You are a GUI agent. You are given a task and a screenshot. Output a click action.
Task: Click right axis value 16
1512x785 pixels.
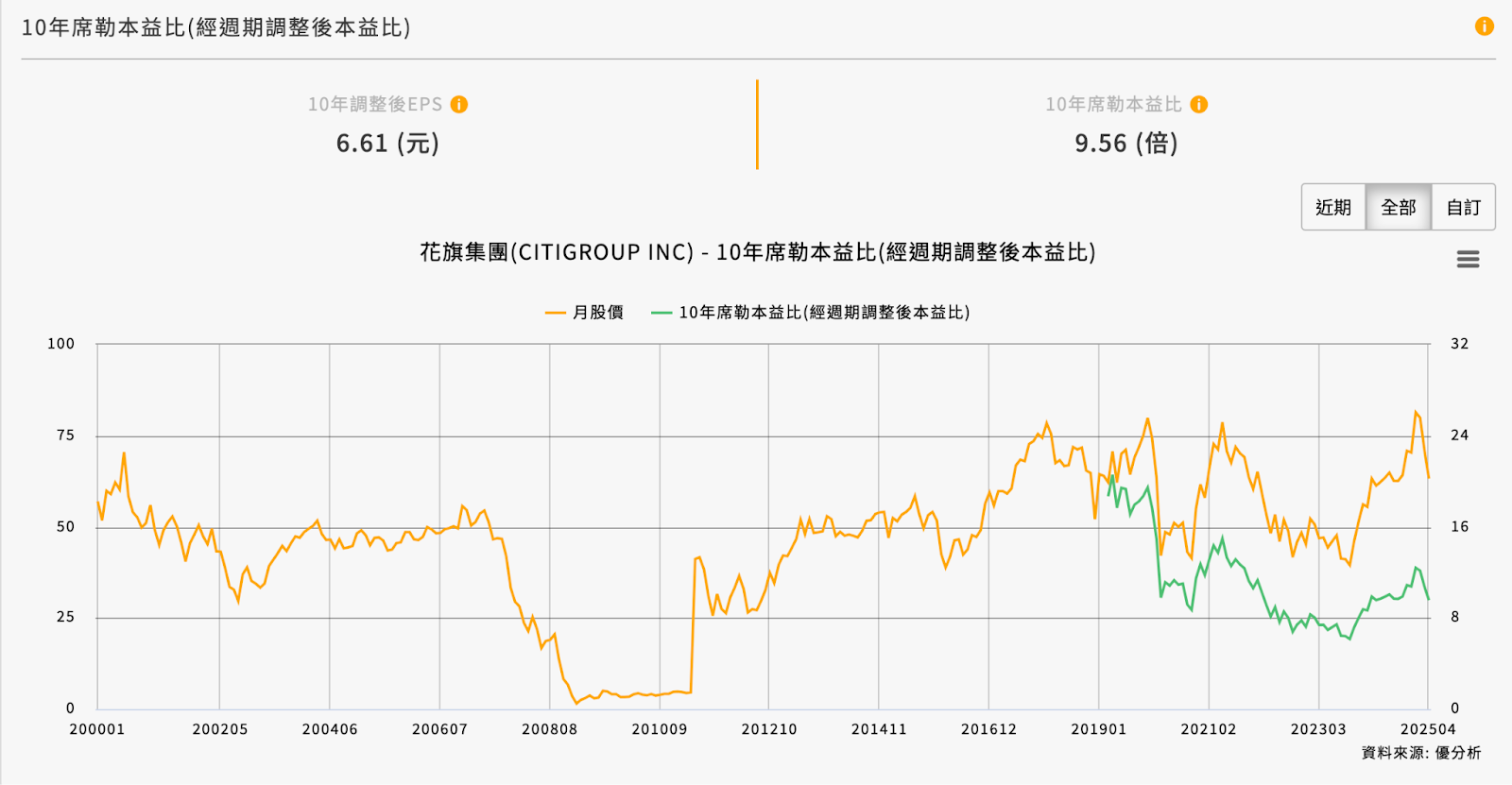[1460, 527]
